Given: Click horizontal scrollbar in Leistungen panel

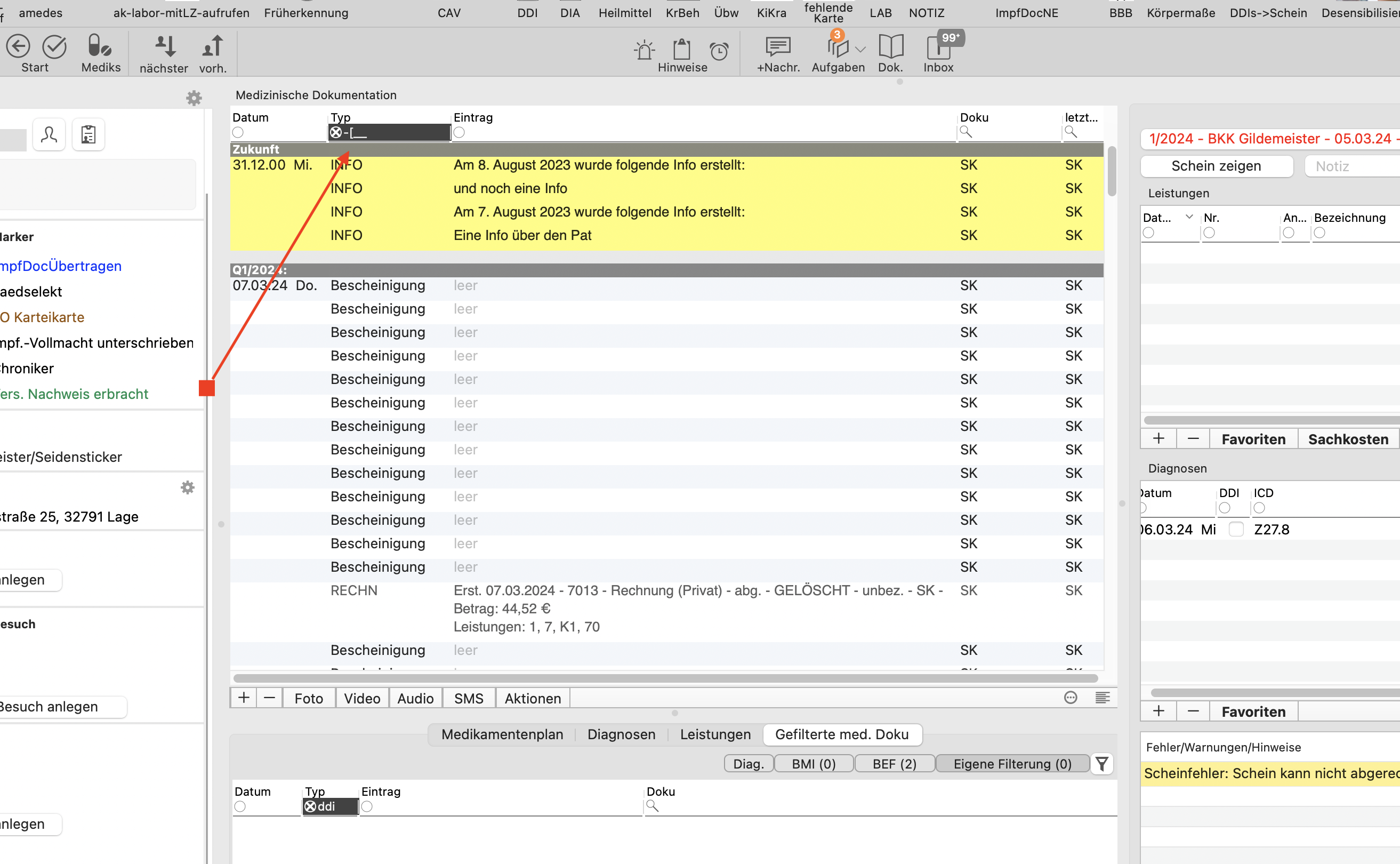Looking at the screenshot, I should [x=1272, y=420].
